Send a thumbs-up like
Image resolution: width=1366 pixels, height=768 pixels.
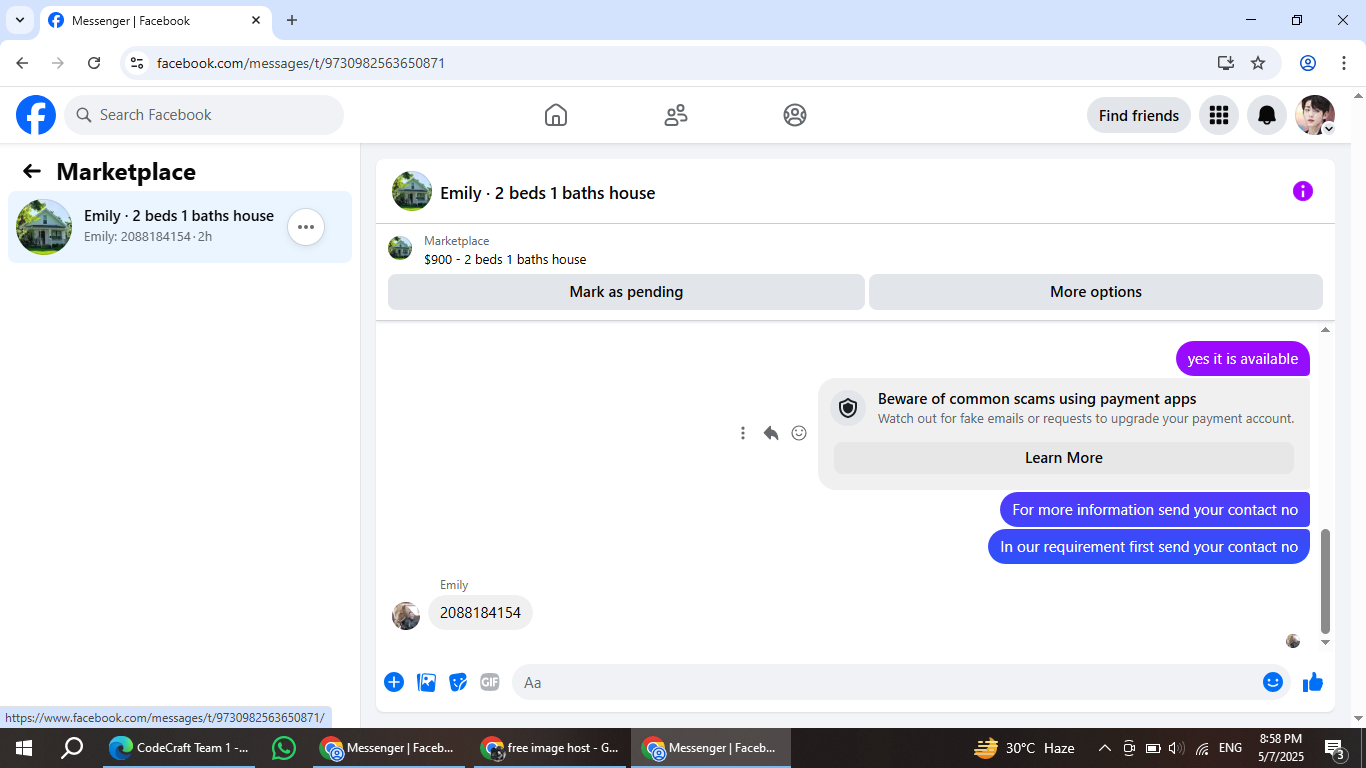pos(1313,682)
